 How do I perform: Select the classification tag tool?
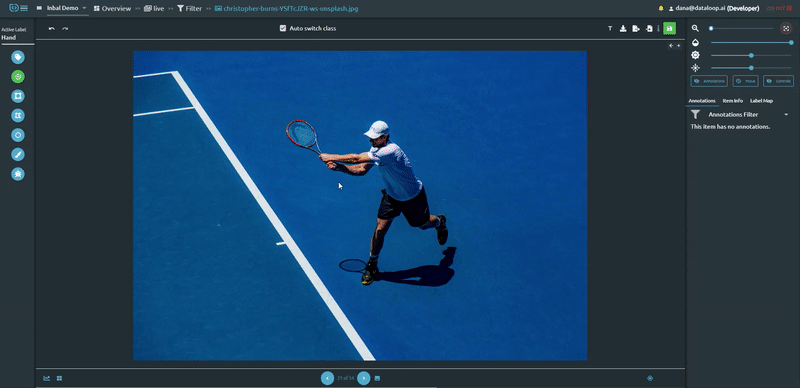tap(18, 57)
